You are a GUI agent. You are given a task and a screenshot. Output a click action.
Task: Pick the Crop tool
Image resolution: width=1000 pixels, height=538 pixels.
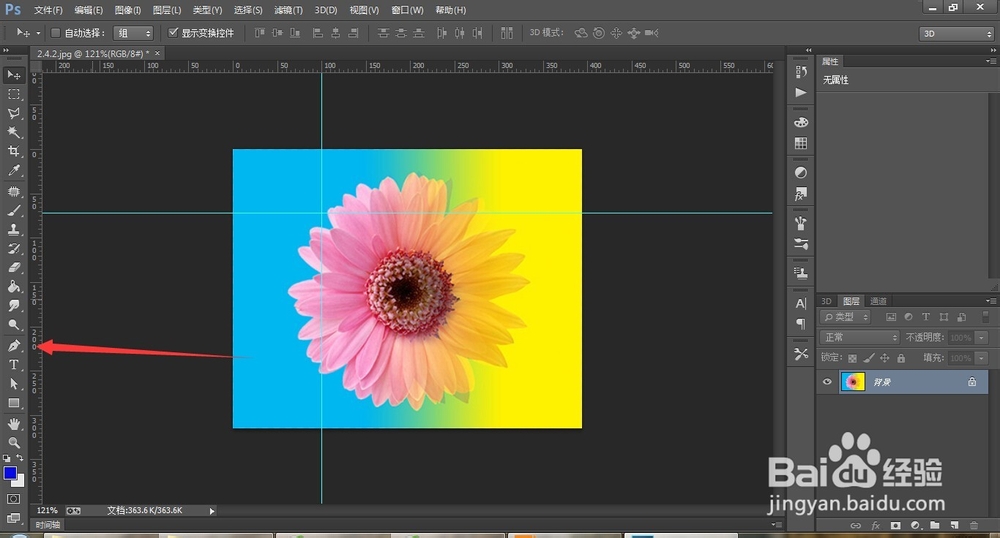coord(14,152)
